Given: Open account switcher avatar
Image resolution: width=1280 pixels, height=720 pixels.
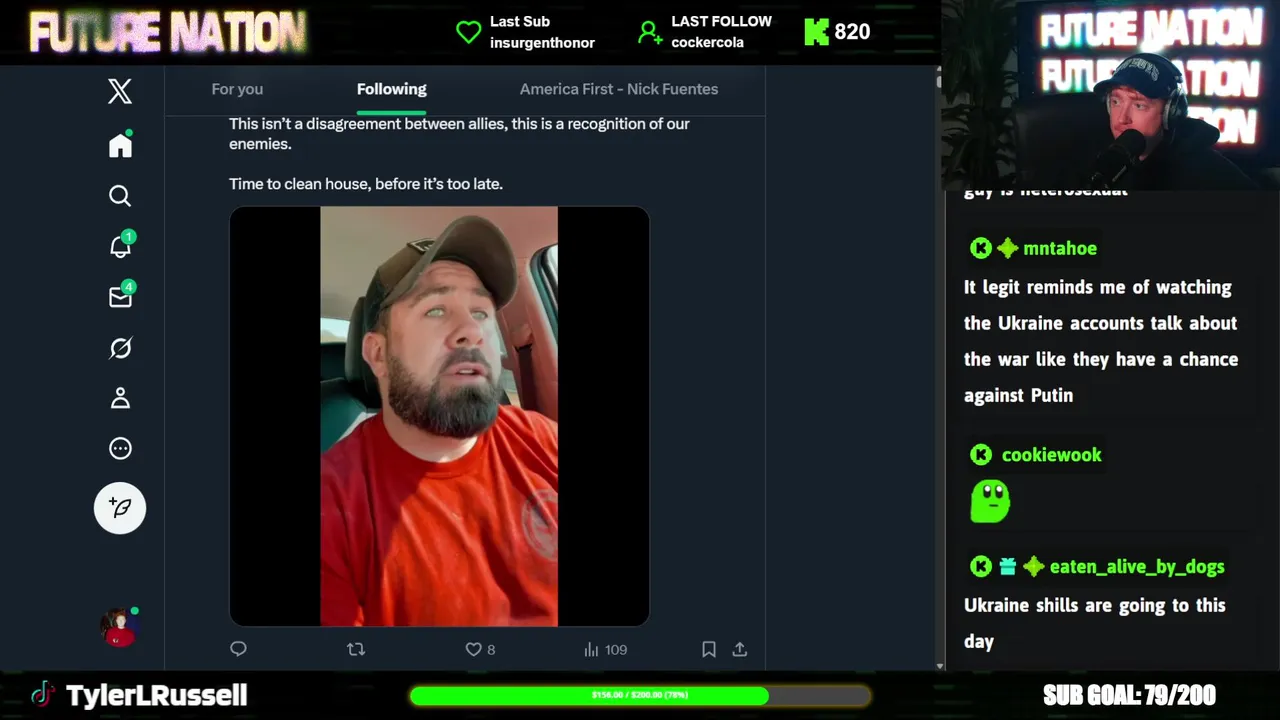Looking at the screenshot, I should point(119,627).
